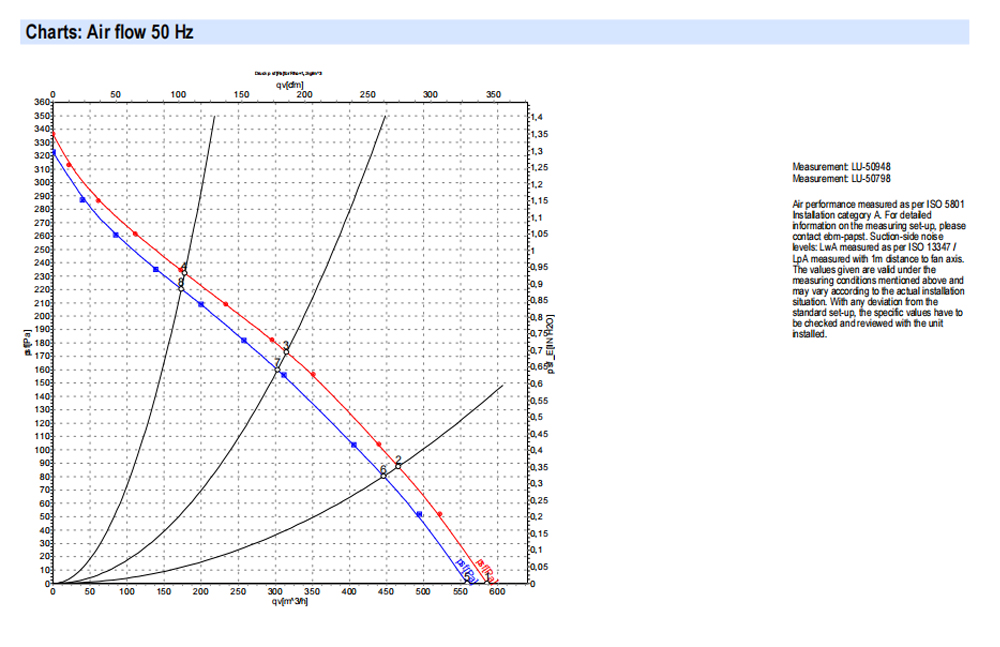
Task: Click operating point 8 on the blue curve
Action: pos(181,289)
